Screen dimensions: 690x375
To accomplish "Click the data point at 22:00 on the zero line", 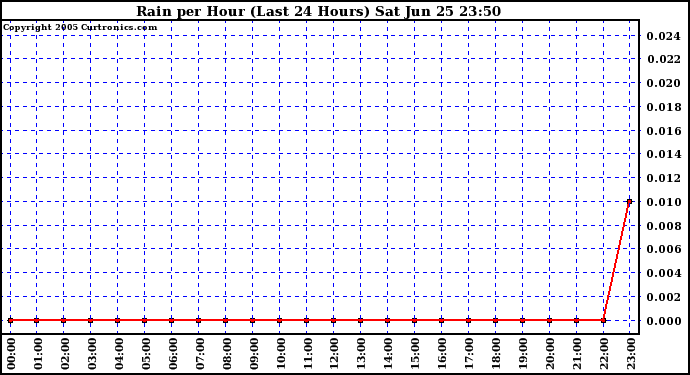I will click(x=603, y=320).
